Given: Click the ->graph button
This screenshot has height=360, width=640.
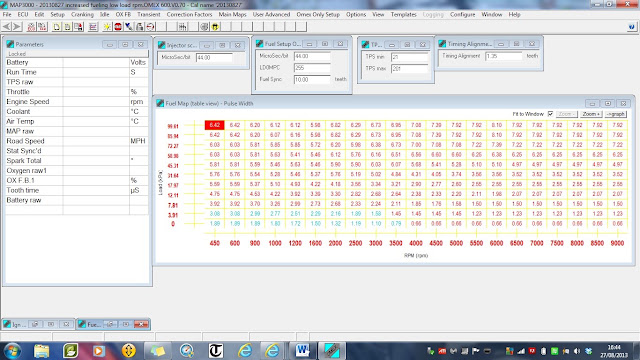Looking at the screenshot, I should (x=616, y=114).
